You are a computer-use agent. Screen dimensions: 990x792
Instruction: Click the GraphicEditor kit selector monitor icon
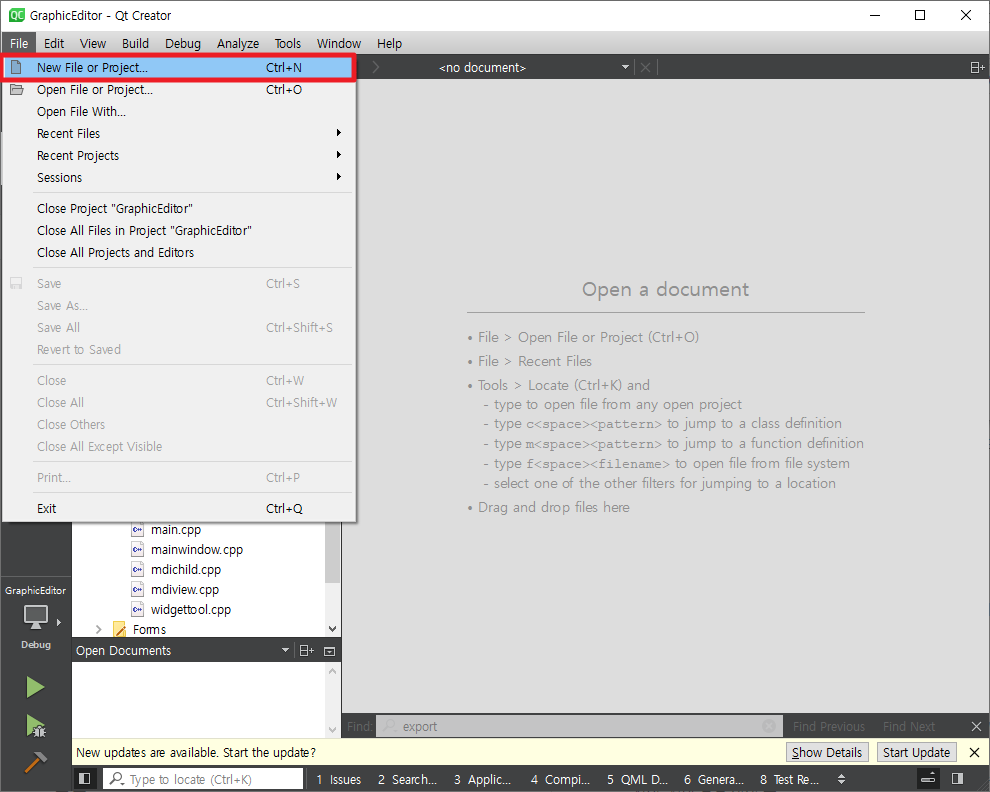(x=35, y=616)
